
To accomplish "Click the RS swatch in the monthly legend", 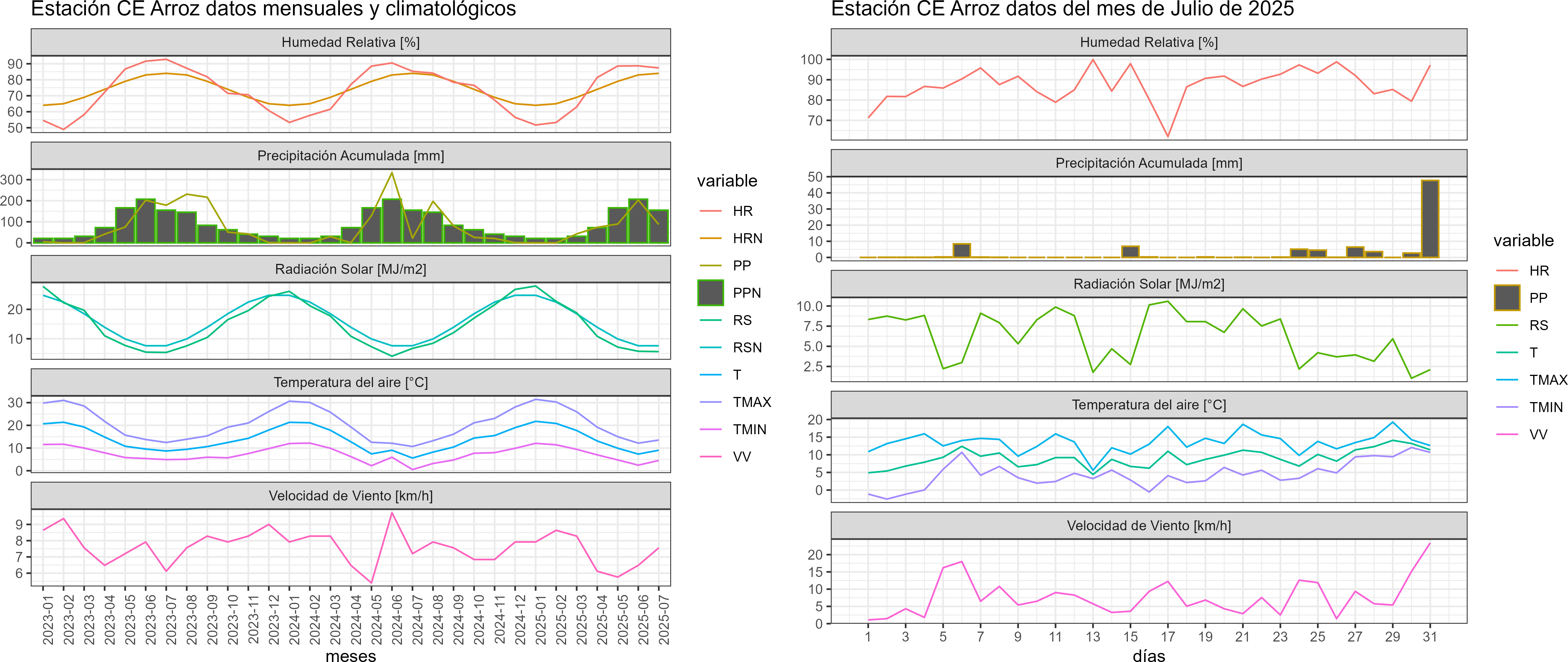I will [710, 320].
